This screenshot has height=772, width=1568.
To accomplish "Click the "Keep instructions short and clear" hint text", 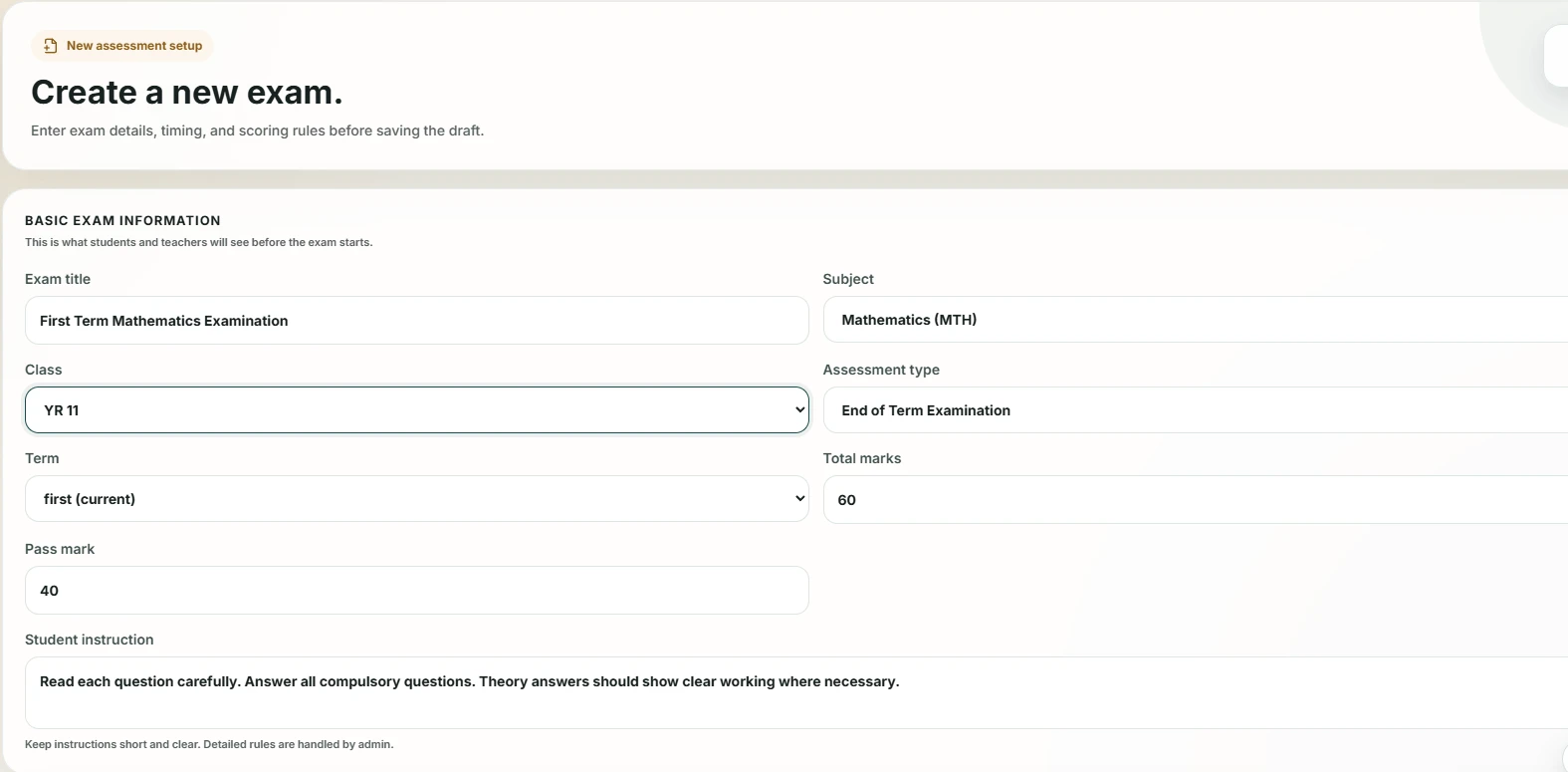I will [209, 744].
